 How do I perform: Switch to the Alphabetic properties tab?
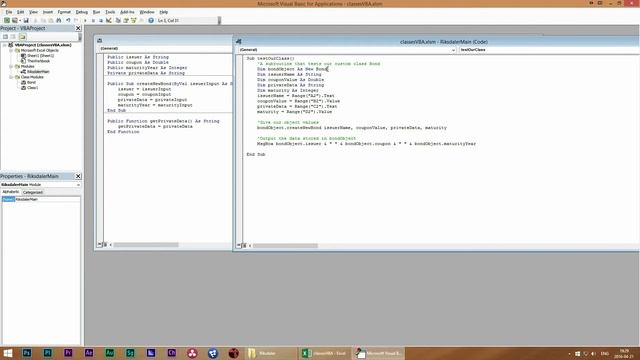(x=10, y=192)
